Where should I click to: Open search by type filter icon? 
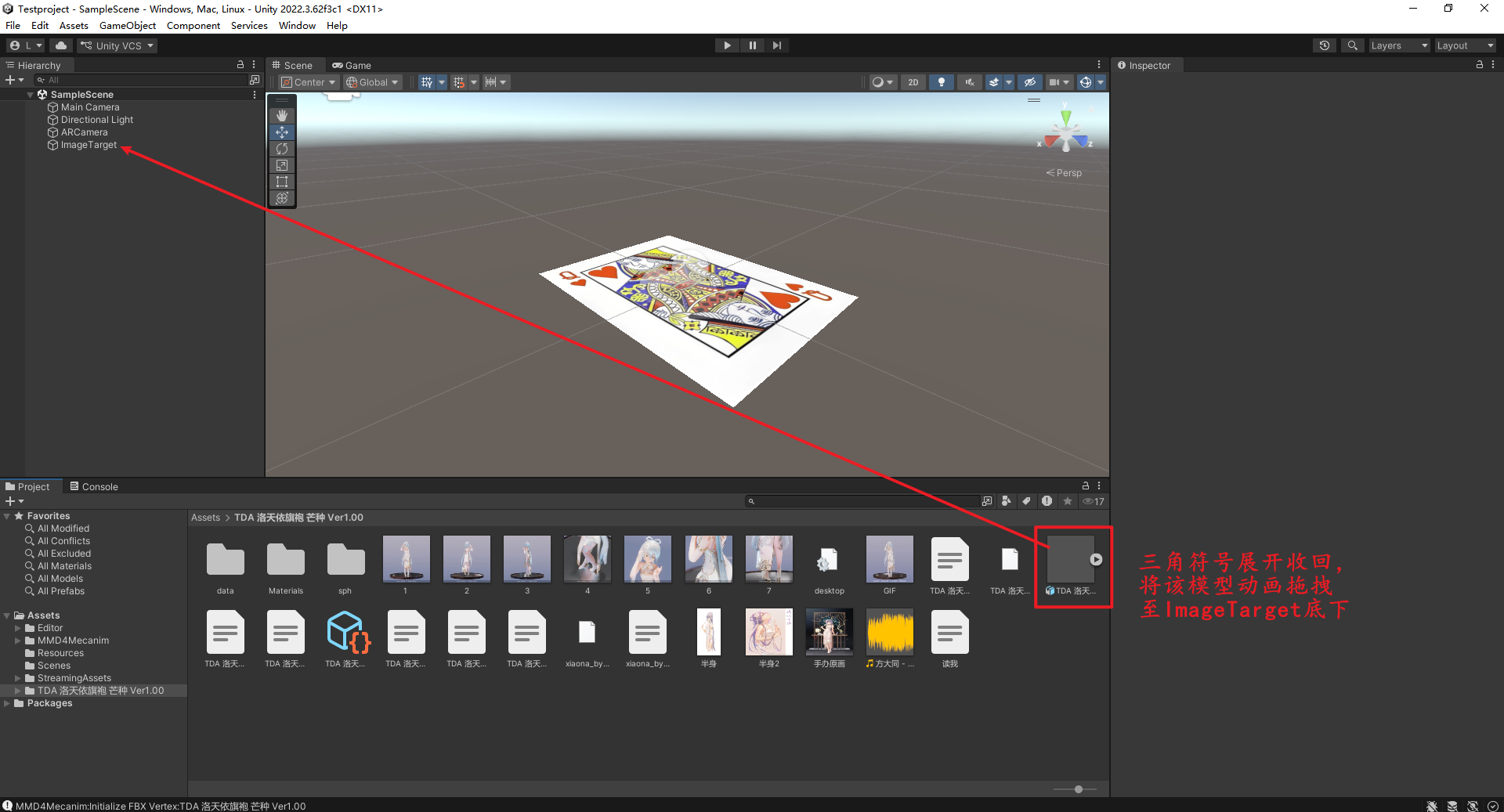1007,501
